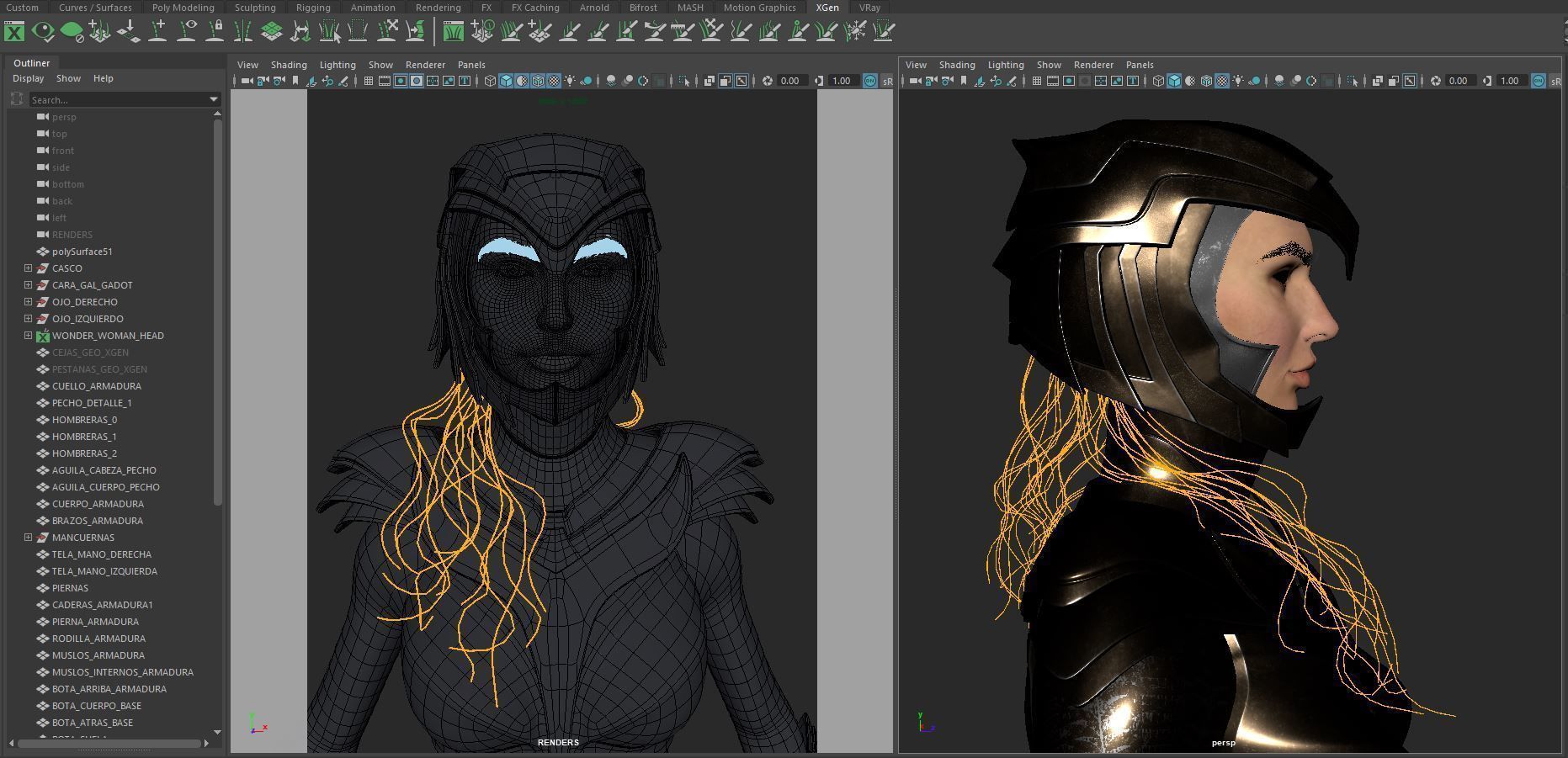Viewport: 1568px width, 758px height.
Task: Select HOMBRERAS_1 in the Outliner
Action: click(84, 437)
